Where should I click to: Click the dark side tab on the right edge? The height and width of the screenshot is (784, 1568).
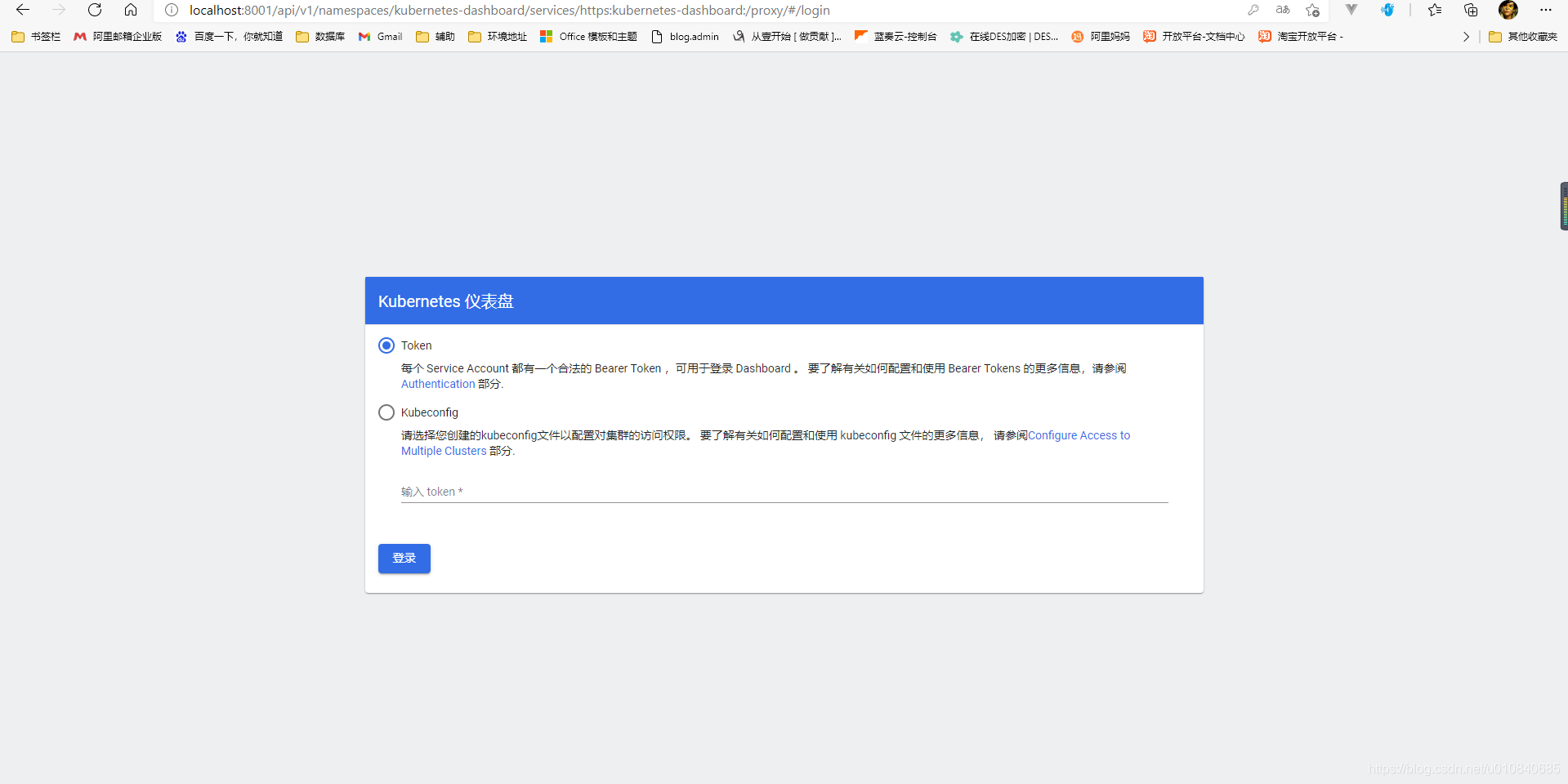coord(1564,206)
